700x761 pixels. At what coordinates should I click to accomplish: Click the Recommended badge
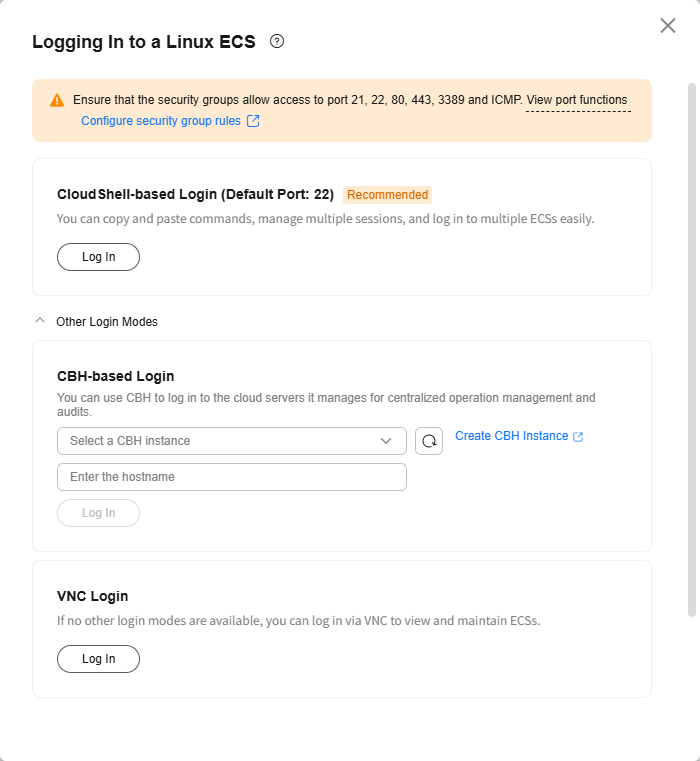point(387,195)
